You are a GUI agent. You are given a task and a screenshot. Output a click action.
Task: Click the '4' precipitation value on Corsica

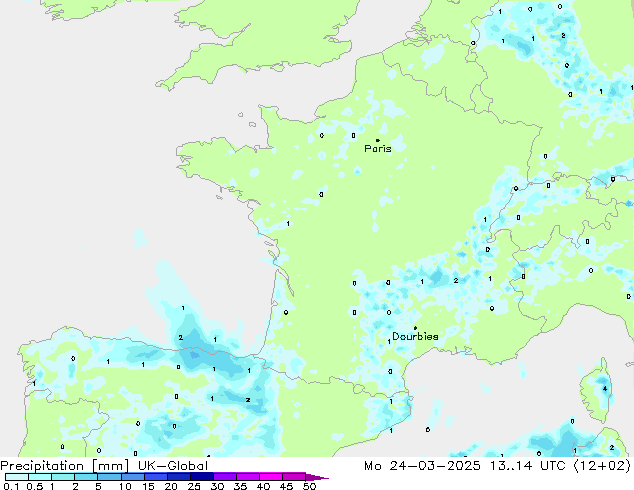pos(605,389)
